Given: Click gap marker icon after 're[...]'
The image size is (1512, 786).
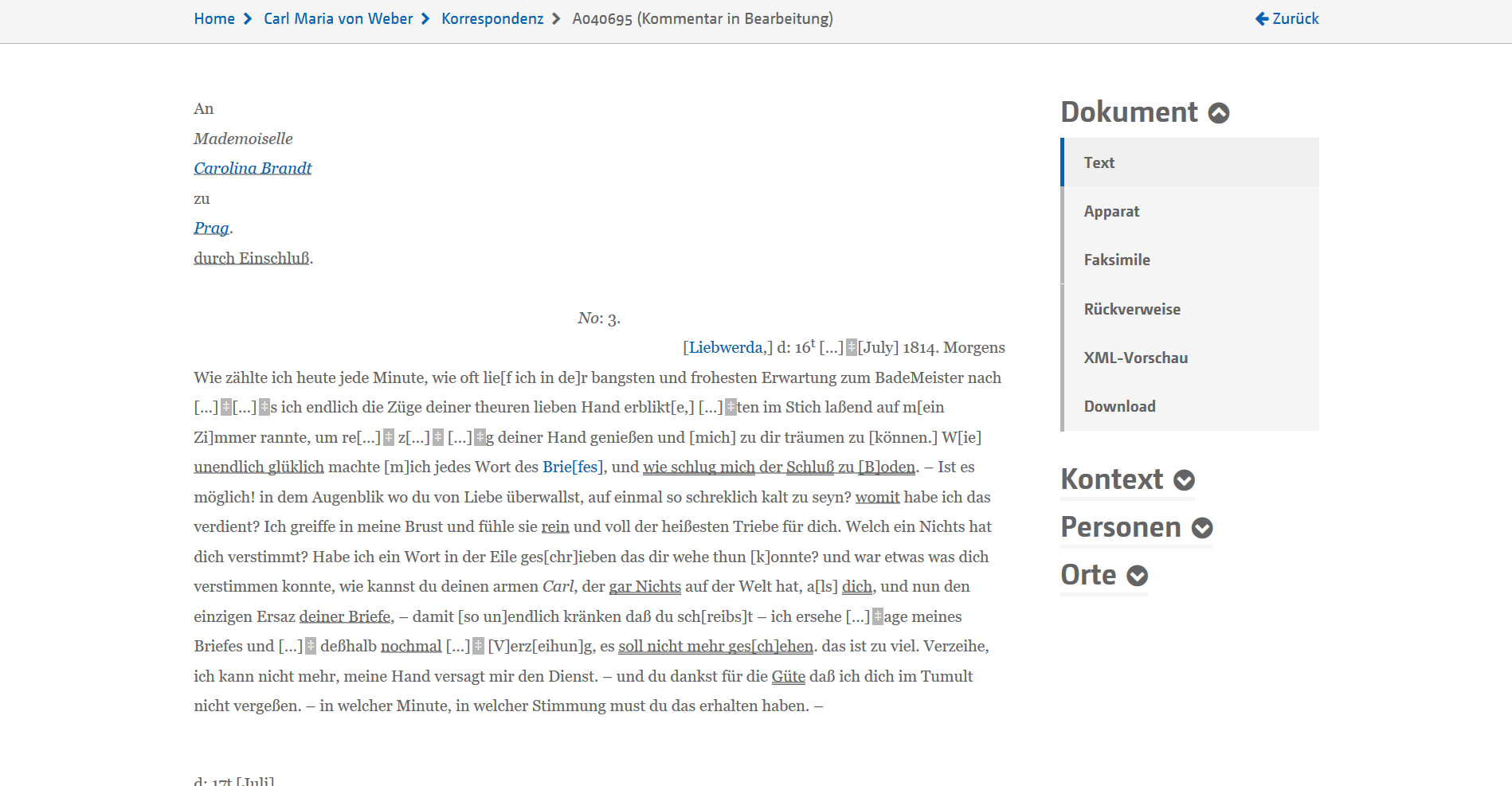Looking at the screenshot, I should coord(389,437).
